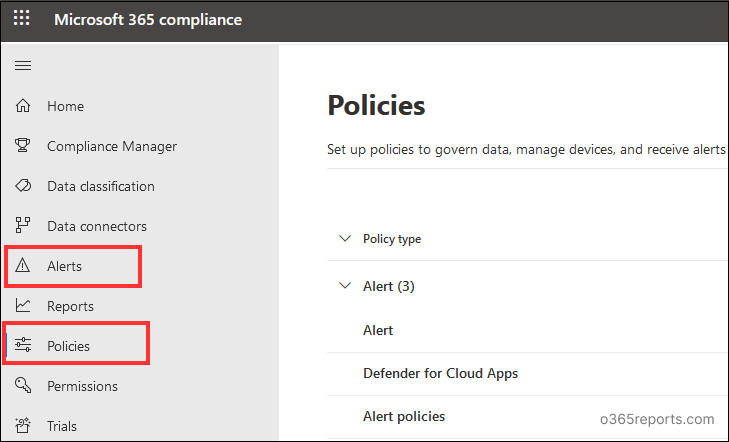Click the Compliance Manager trophy icon
Image resolution: width=729 pixels, height=442 pixels.
coord(22,145)
